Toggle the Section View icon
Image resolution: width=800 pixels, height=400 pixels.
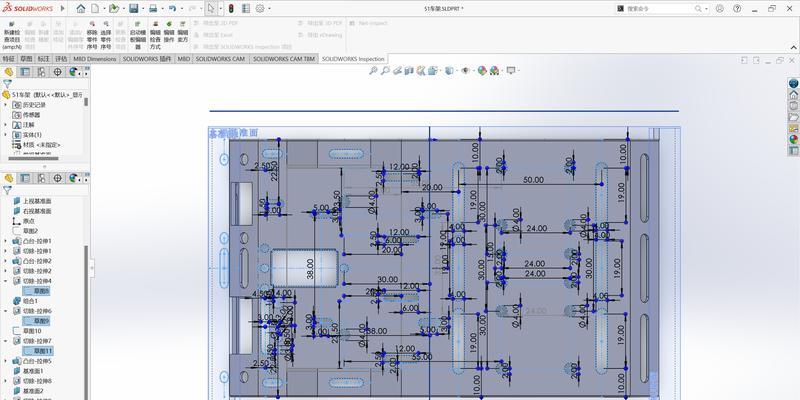tap(409, 71)
